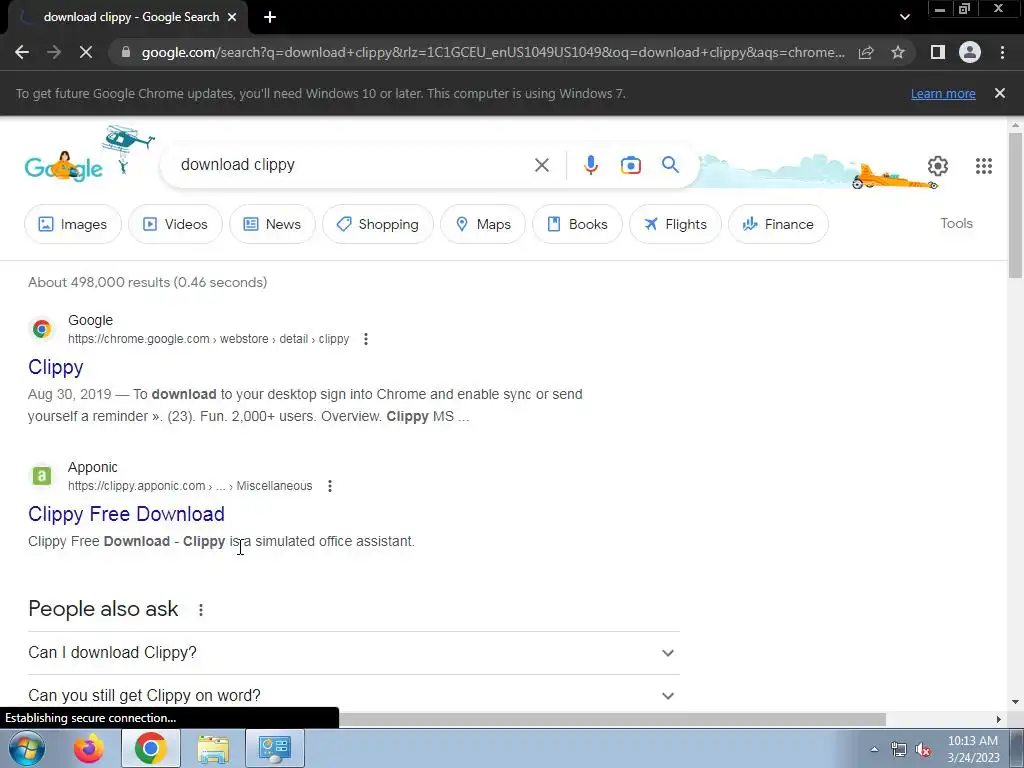
Task: Click the vertical page scrollbar
Action: coord(1015,206)
